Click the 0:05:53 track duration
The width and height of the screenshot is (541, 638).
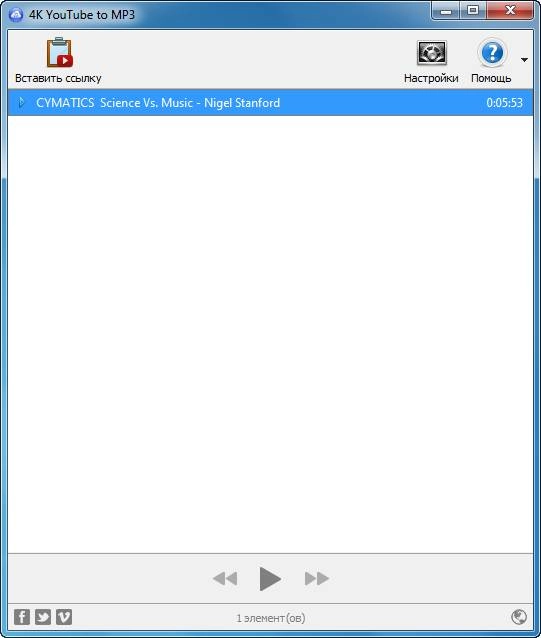pos(504,103)
